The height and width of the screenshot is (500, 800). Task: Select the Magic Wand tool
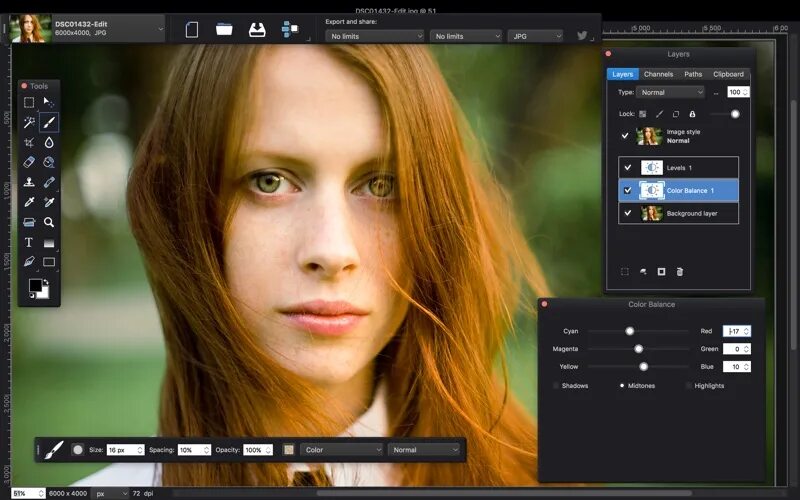29,122
